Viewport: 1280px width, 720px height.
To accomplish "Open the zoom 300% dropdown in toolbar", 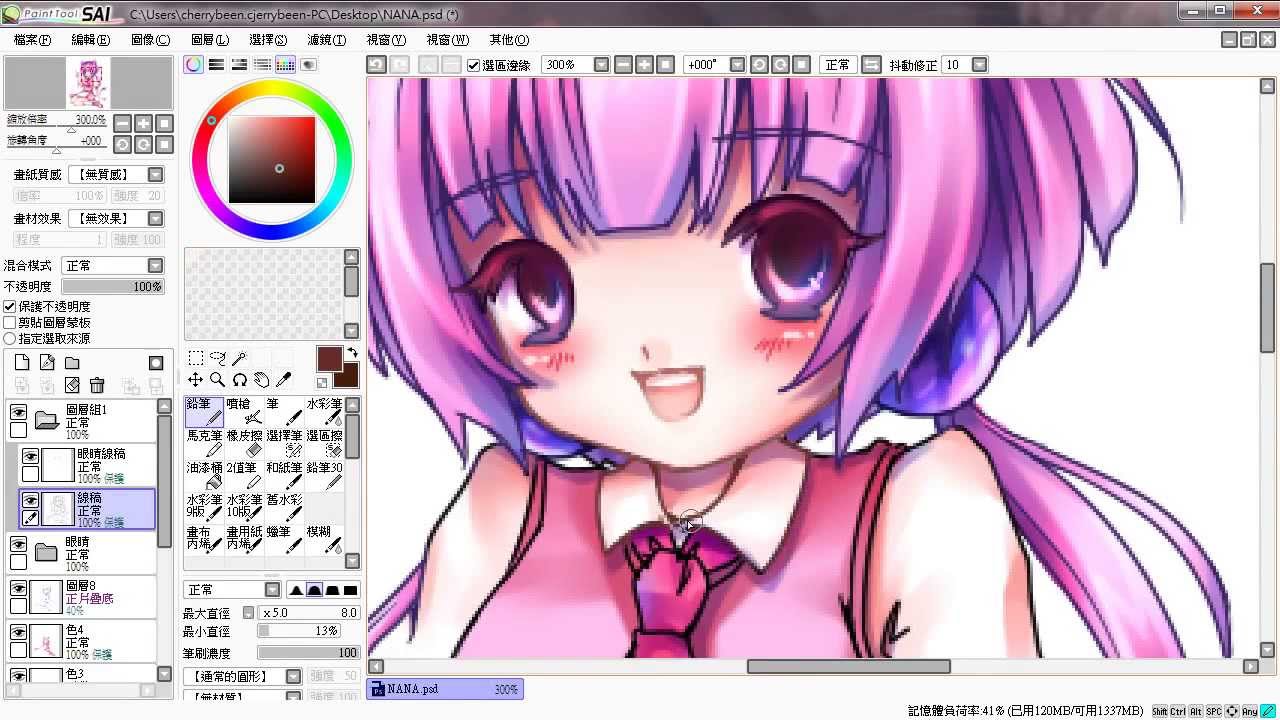I will tap(601, 65).
